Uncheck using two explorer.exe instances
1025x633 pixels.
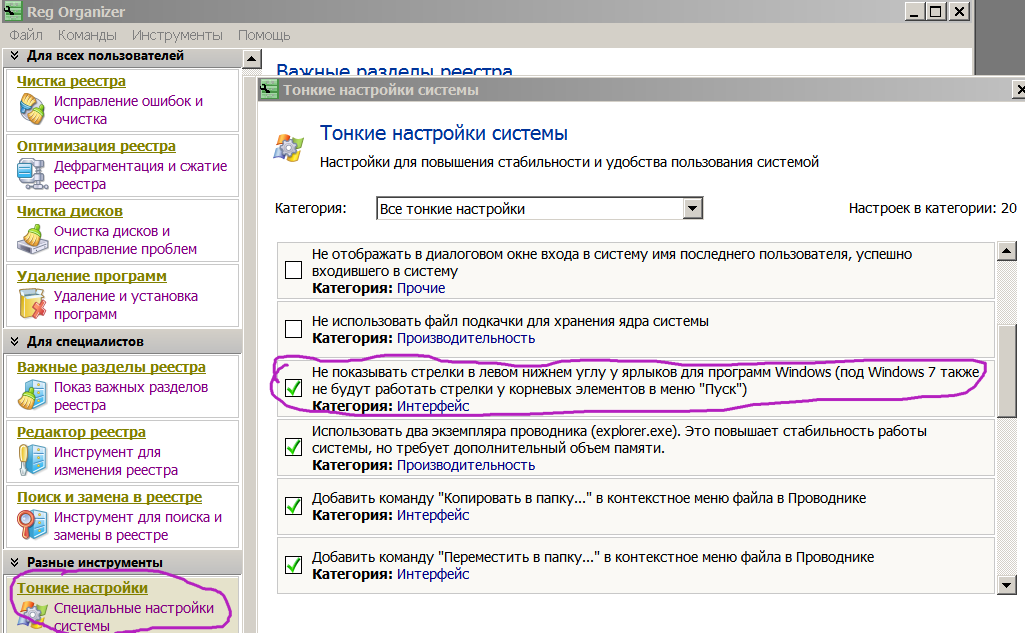294,447
